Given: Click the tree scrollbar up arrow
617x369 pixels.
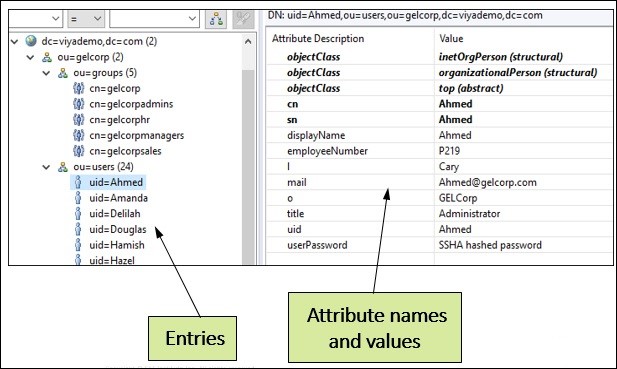Looking at the screenshot, I should point(248,41).
